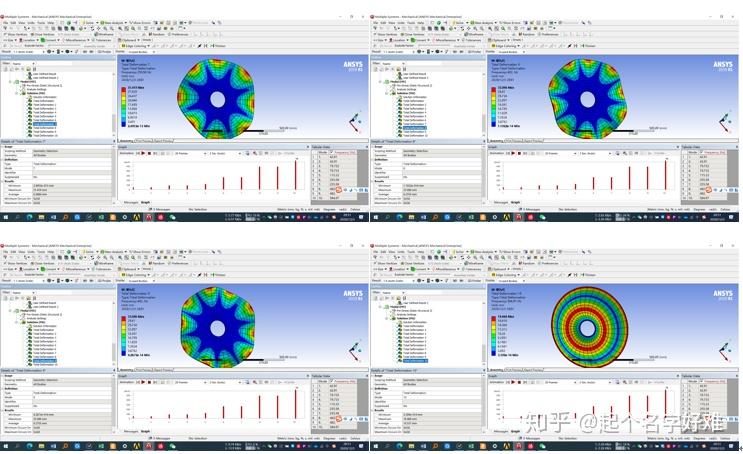
Task: Open New Analysis dropdown in Total Deformation 7 window
Action: click(113, 22)
